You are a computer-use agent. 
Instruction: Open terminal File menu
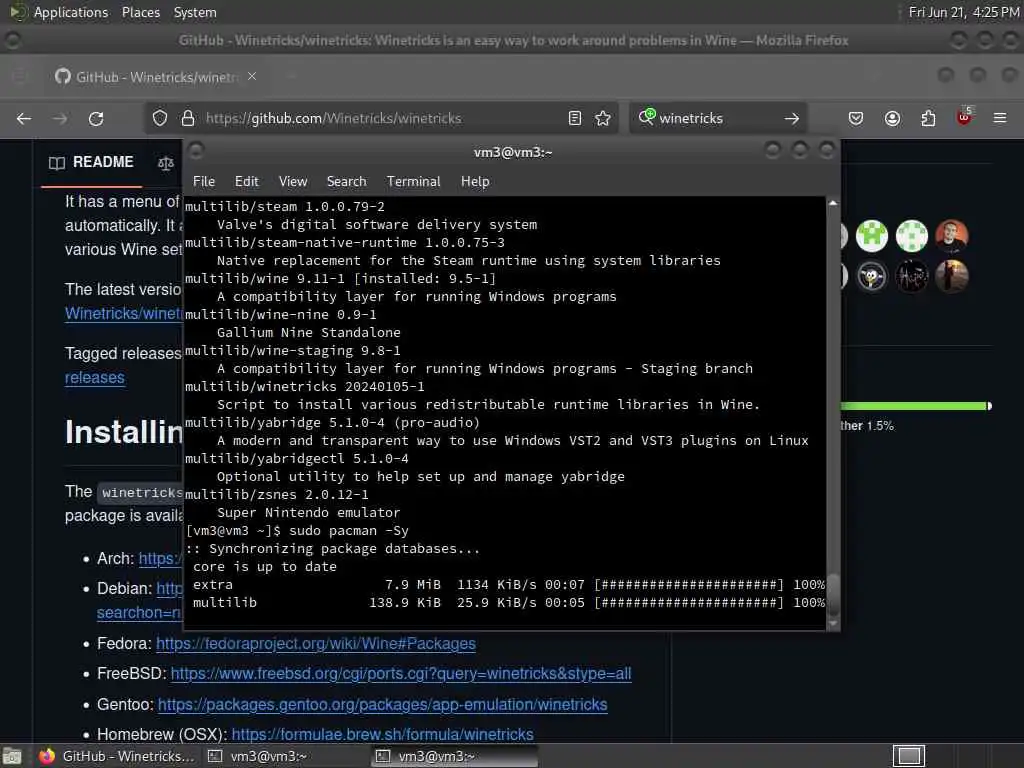click(204, 182)
